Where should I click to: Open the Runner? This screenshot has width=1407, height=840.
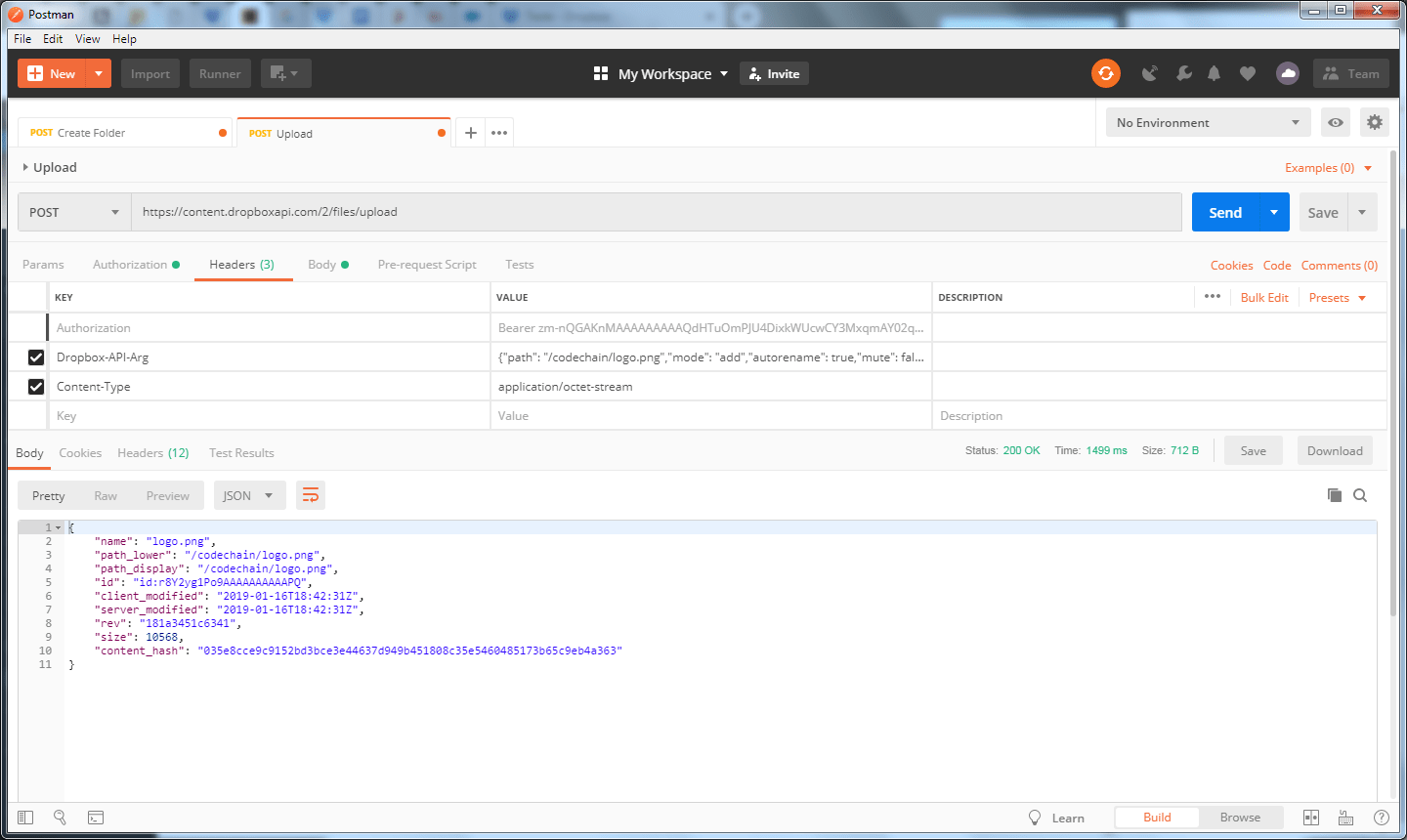click(x=220, y=73)
